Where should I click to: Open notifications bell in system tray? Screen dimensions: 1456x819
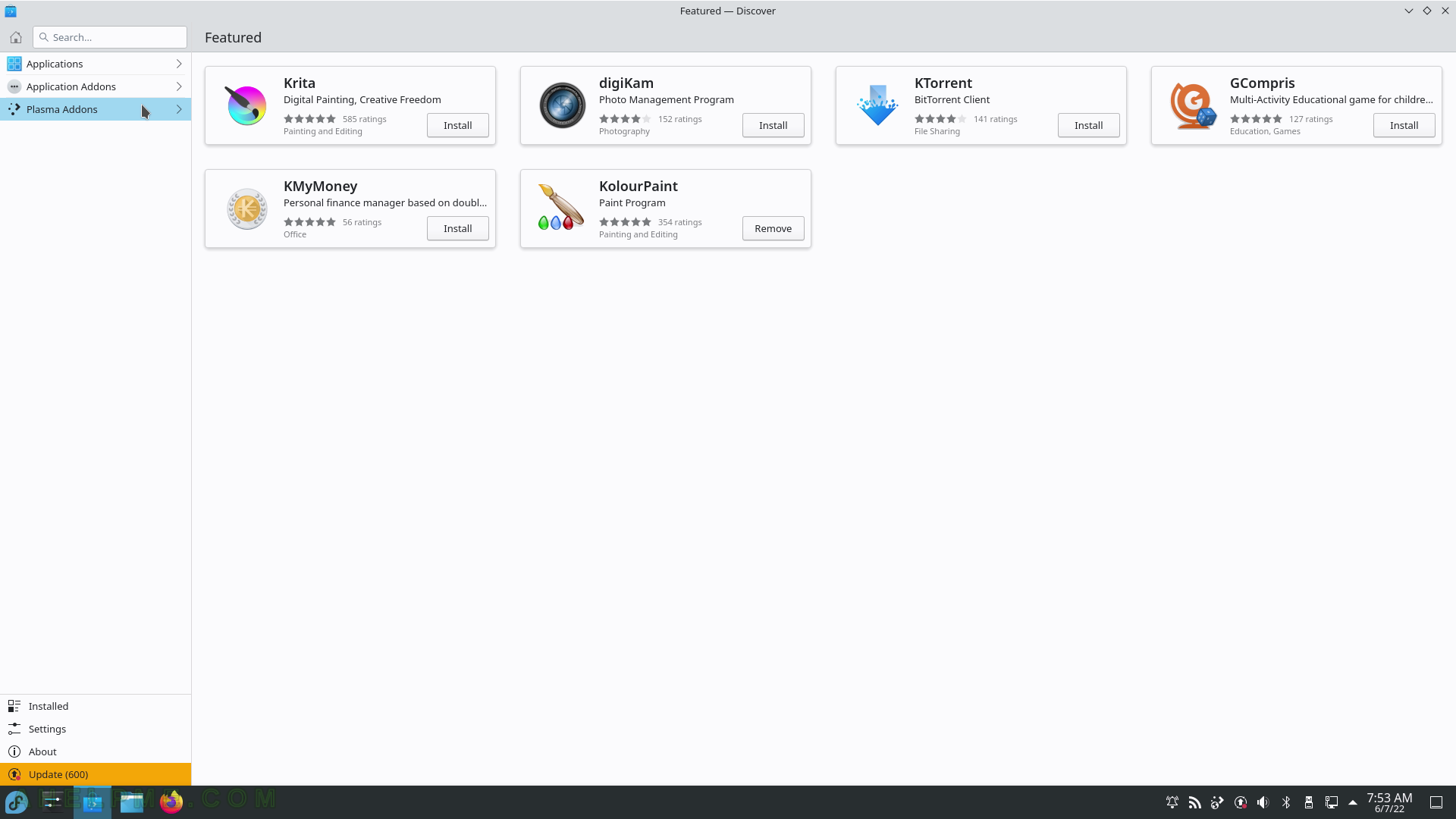(1172, 802)
